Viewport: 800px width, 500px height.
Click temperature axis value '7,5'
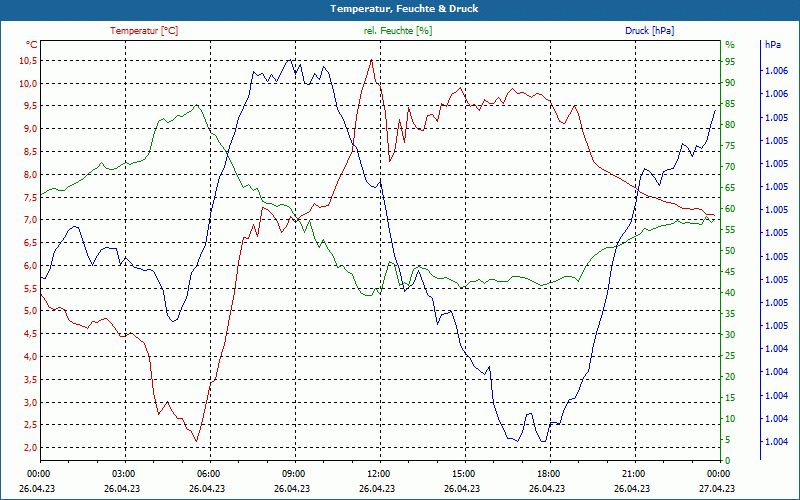30,197
